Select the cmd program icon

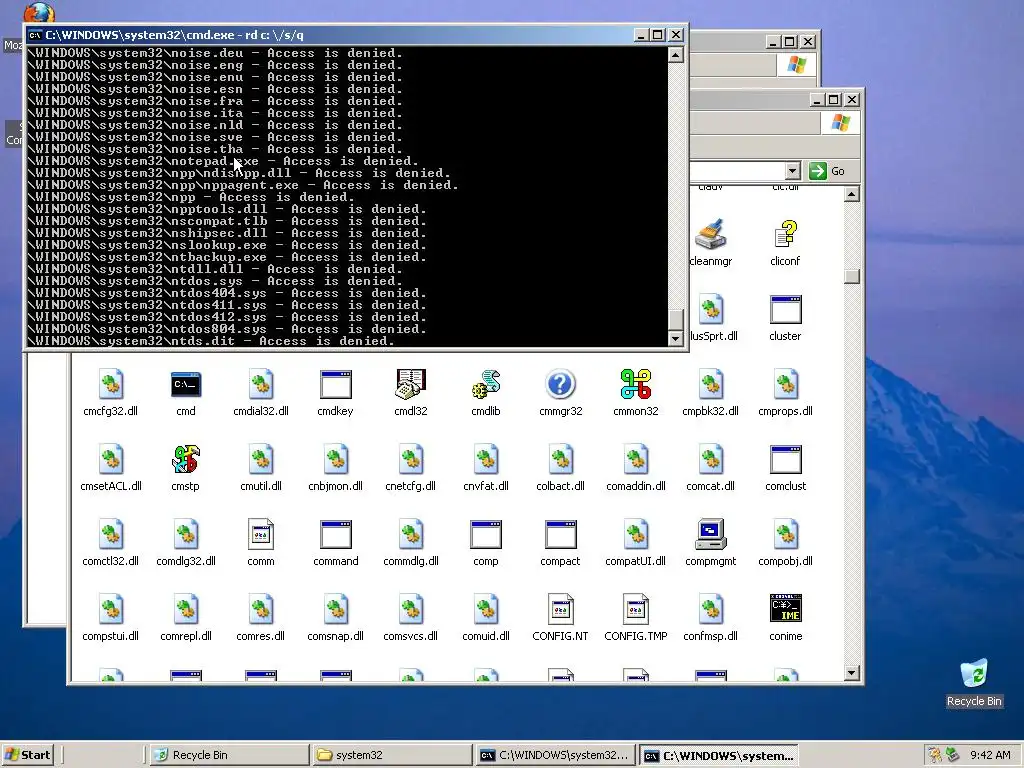[185, 385]
